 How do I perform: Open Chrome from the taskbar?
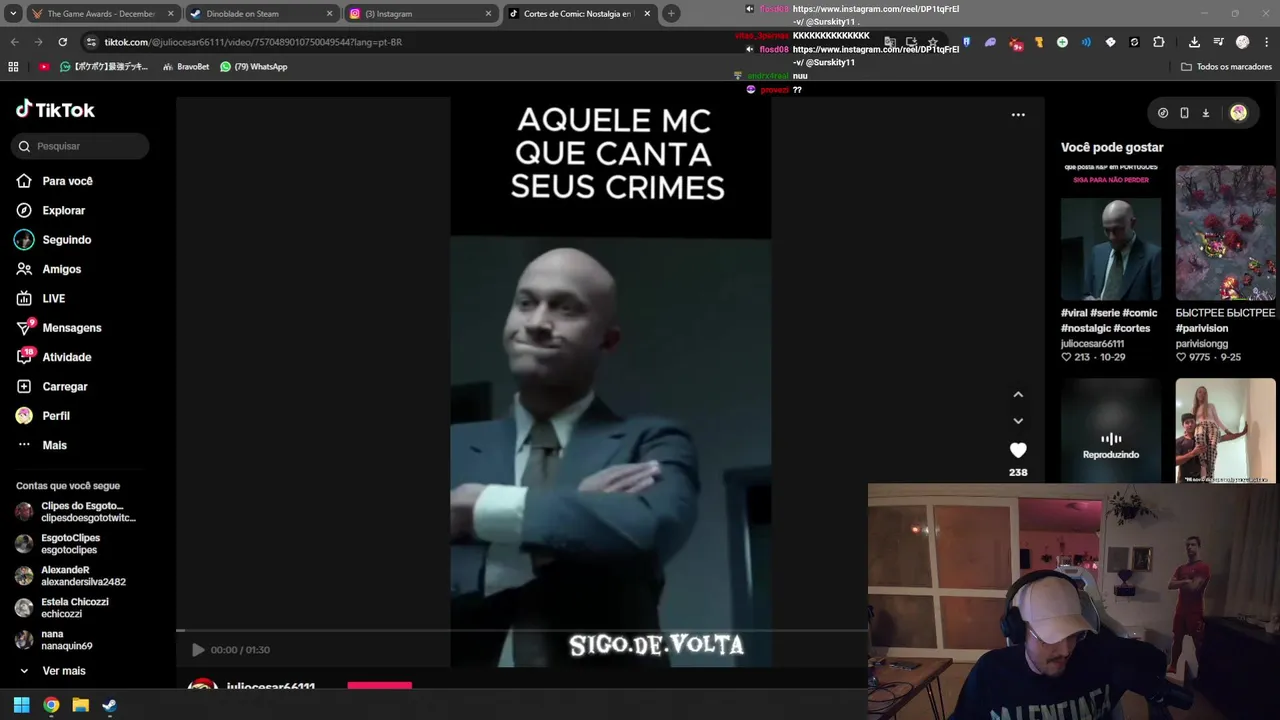click(x=51, y=705)
